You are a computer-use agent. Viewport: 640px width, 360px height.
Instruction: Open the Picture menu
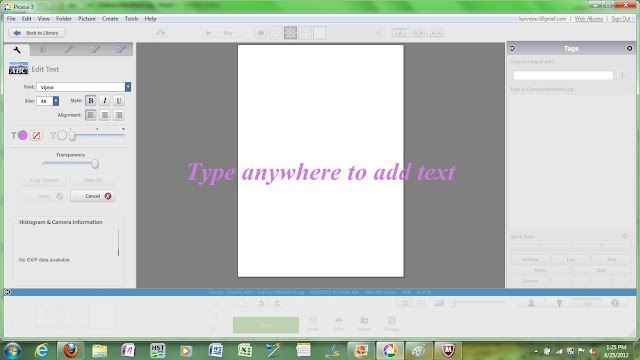click(87, 19)
